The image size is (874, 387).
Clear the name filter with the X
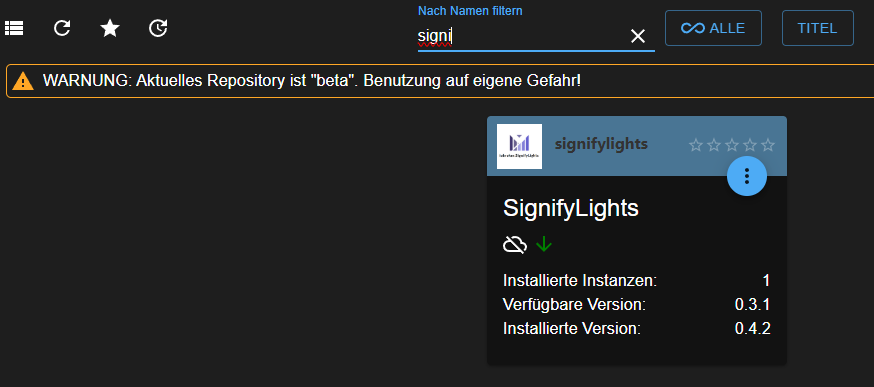[637, 36]
